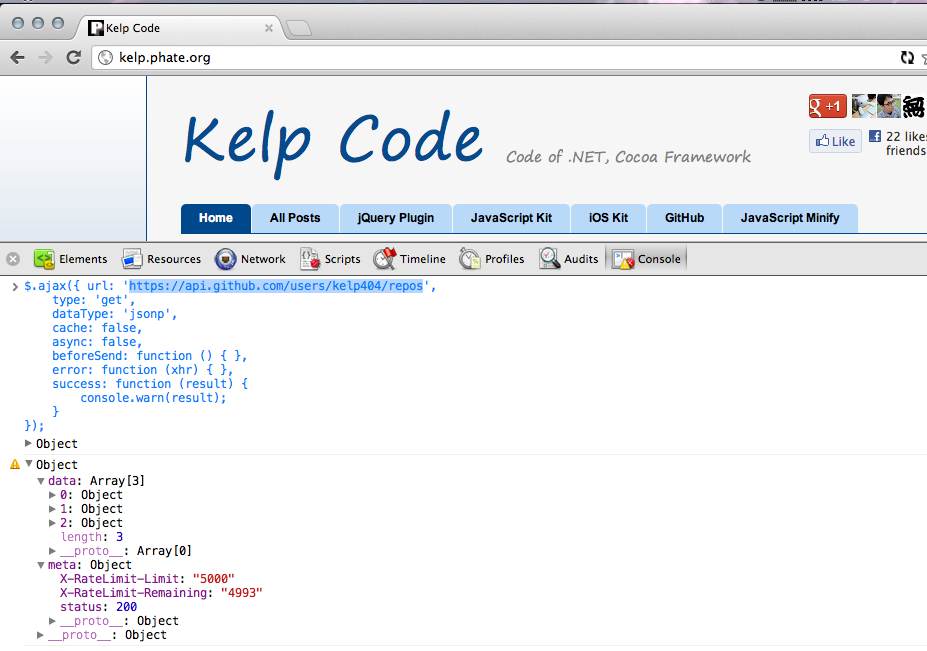Collapse the data Array[3] node
Screen dimensions: 927x651
[x=41, y=481]
